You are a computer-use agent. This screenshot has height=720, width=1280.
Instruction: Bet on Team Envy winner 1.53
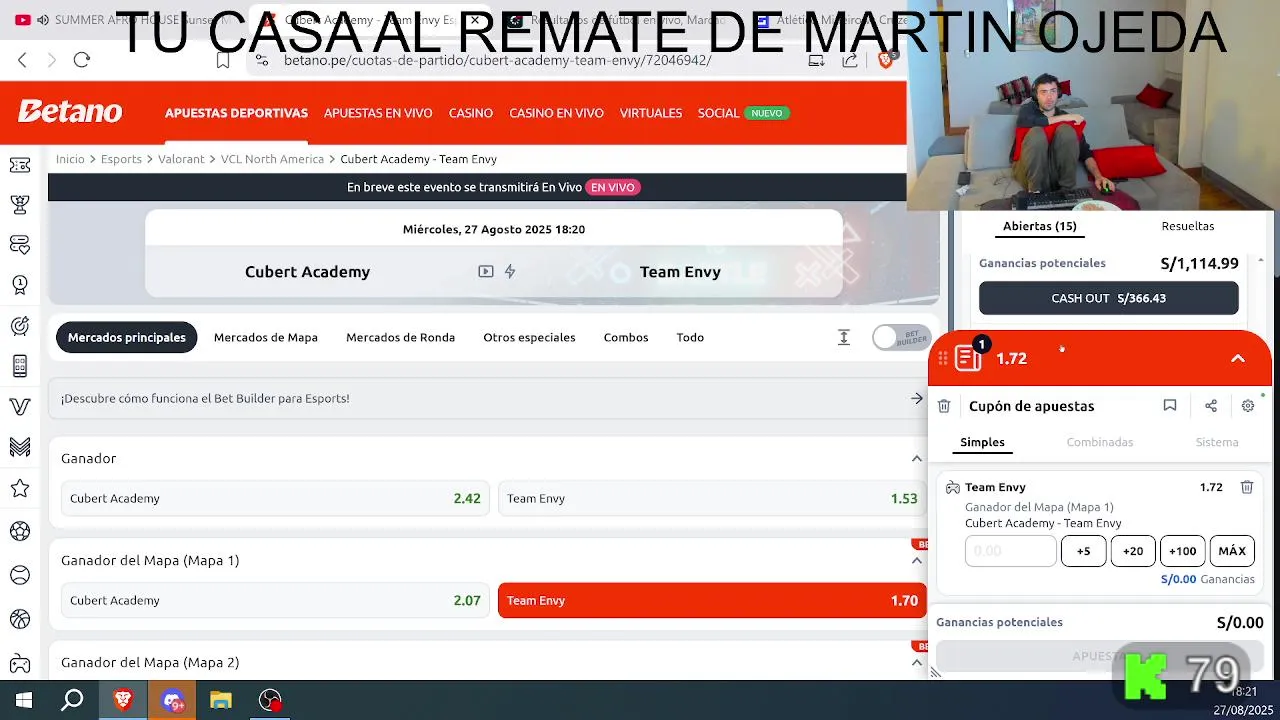click(x=712, y=498)
